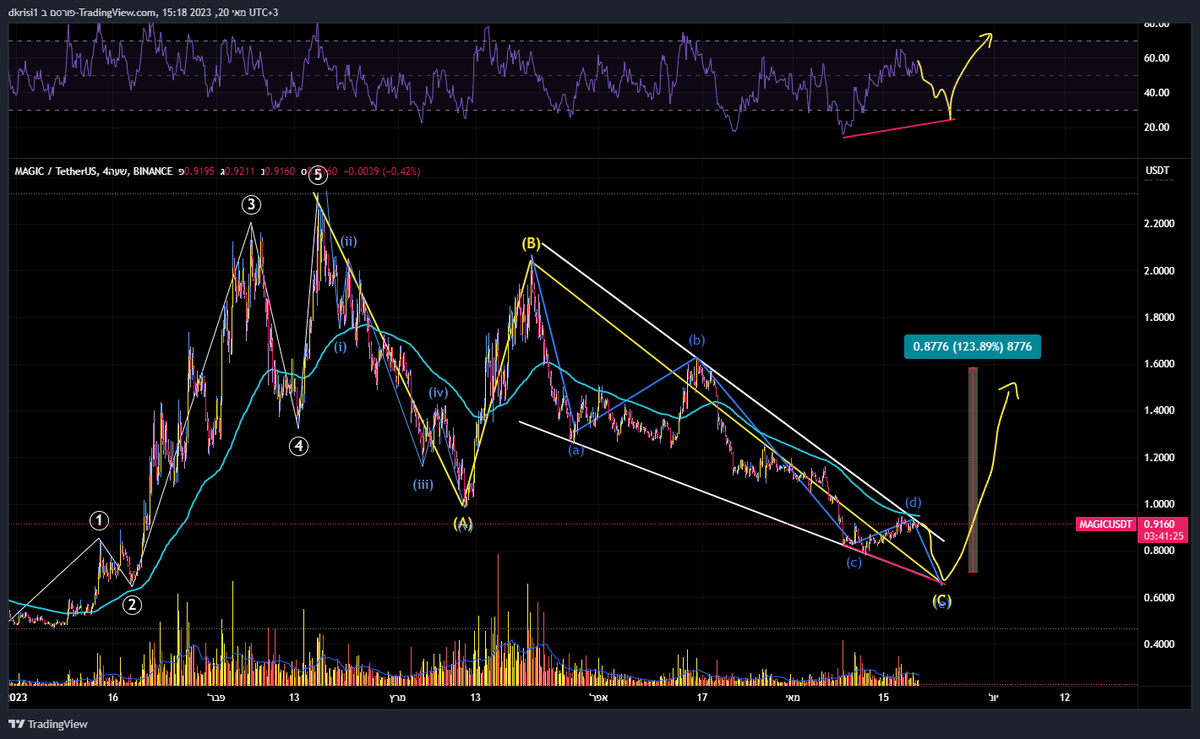Viewport: 1200px width, 739px height.
Task: Click 1.2000 on the price axis
Action: click(x=1160, y=457)
